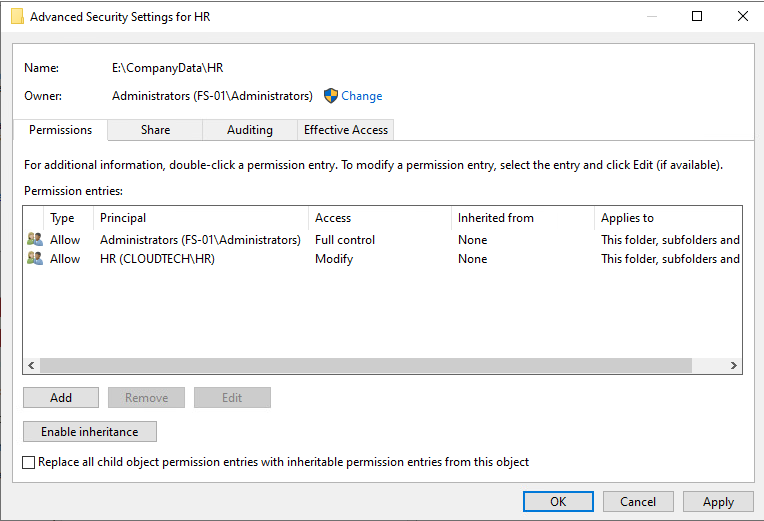Click the group icon in Administrators row
This screenshot has width=764, height=521.
pyautogui.click(x=35, y=239)
